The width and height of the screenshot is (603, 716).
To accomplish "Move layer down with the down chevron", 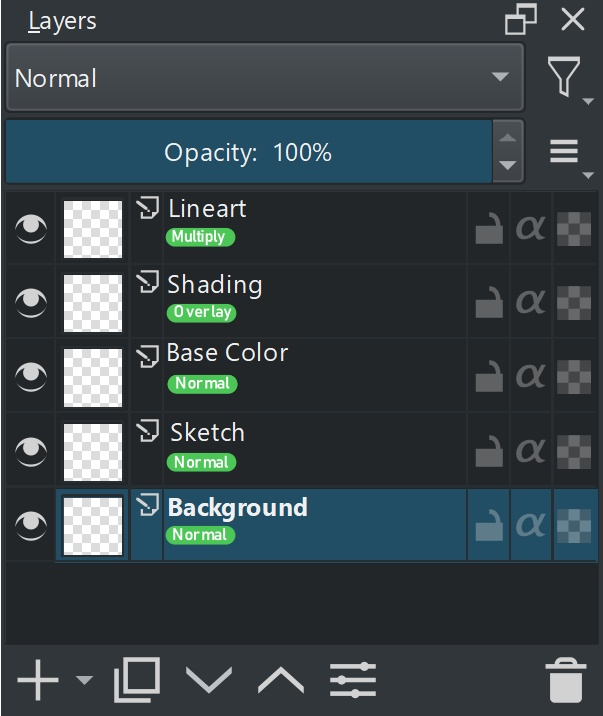I will point(209,681).
